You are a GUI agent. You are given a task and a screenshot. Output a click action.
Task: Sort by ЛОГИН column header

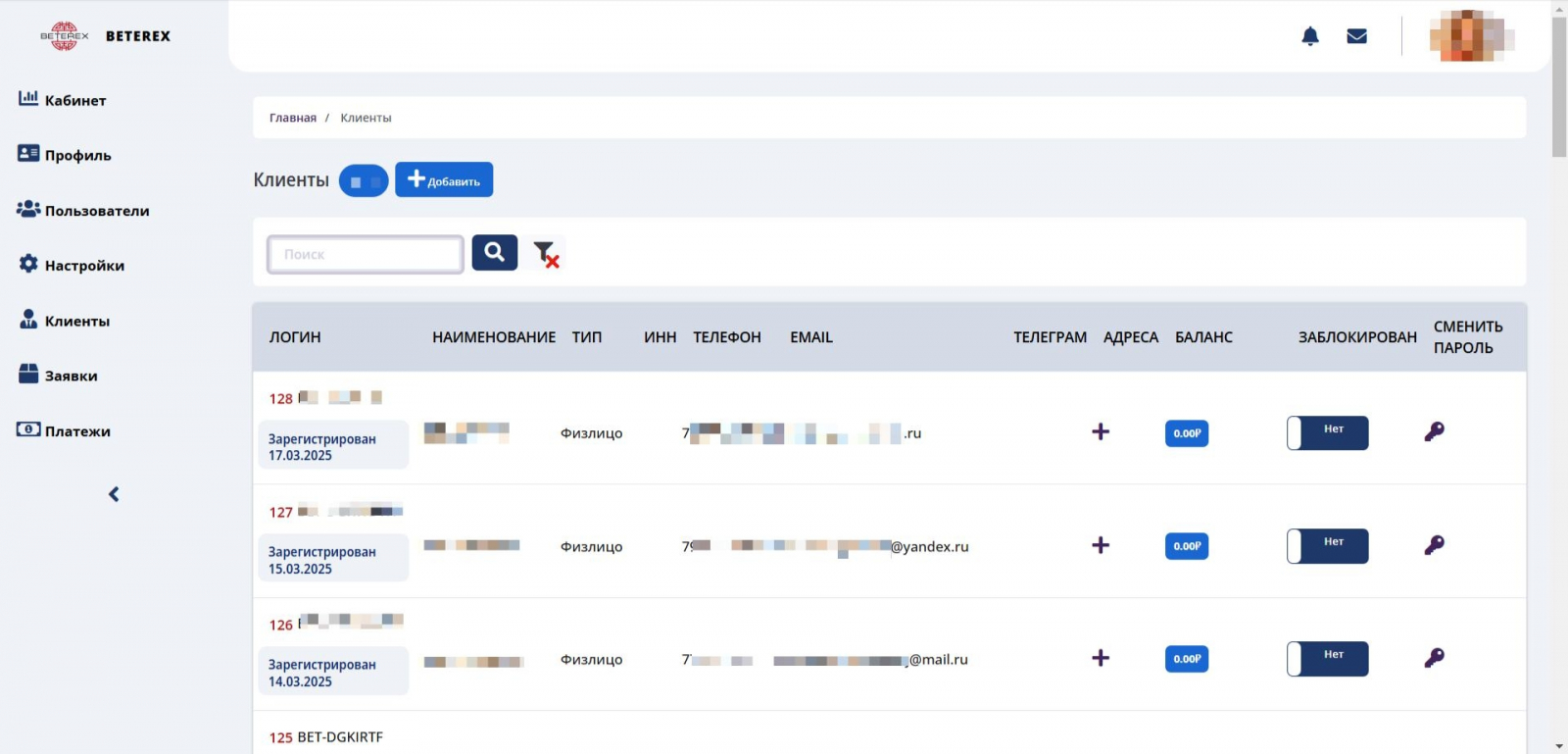(x=295, y=337)
